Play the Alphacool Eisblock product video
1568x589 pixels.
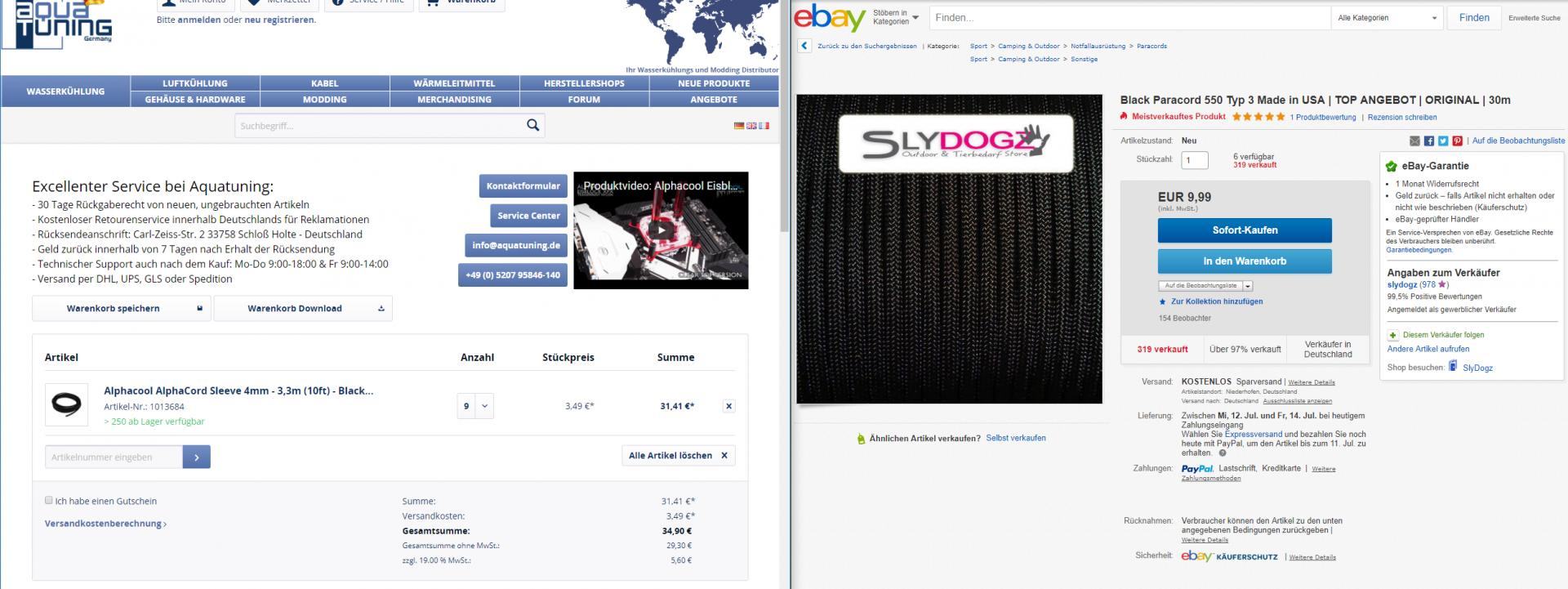661,230
